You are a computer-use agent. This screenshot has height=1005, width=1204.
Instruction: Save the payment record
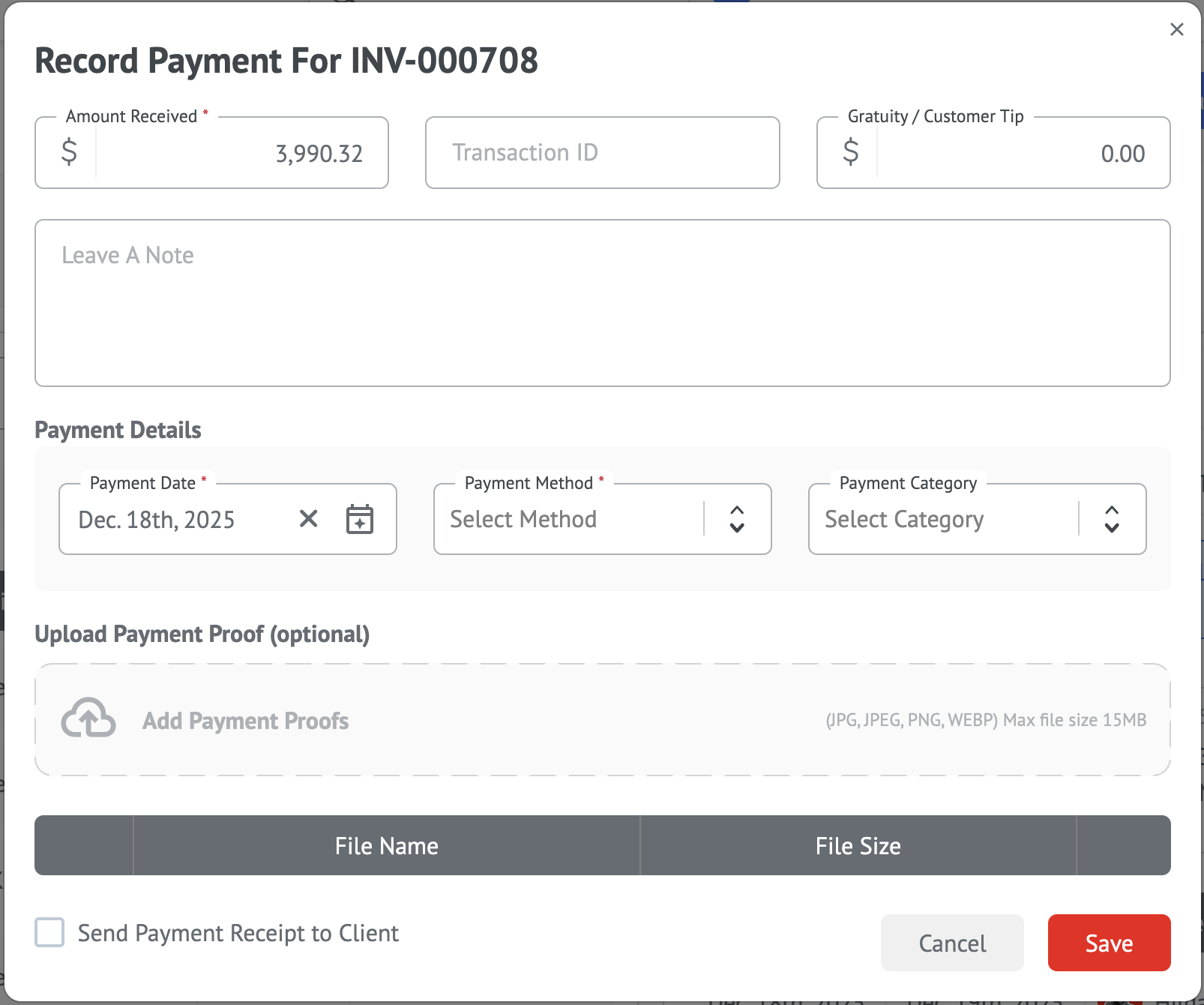click(x=1109, y=943)
